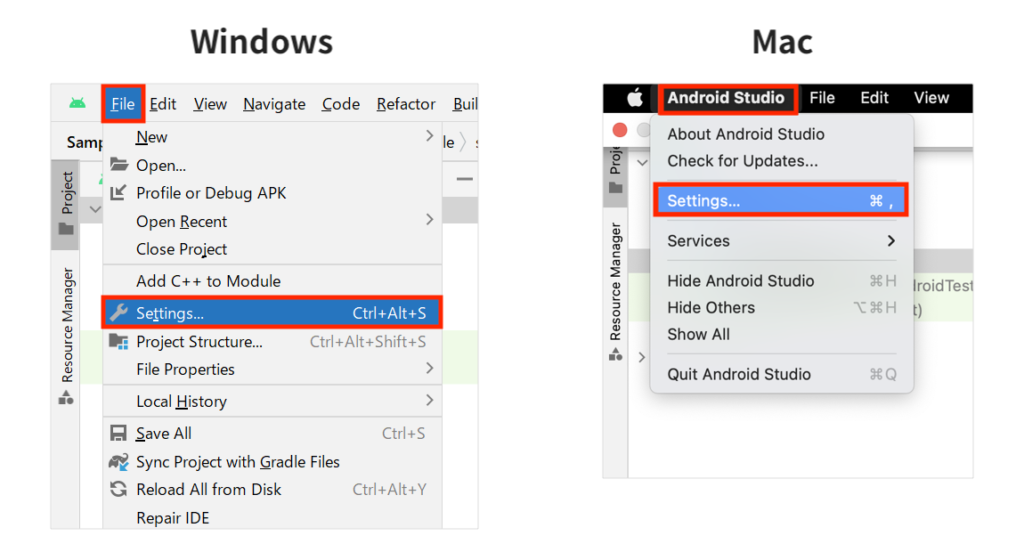Expand the Services submenu
The height and width of the screenshot is (552, 1024).
[x=781, y=241]
